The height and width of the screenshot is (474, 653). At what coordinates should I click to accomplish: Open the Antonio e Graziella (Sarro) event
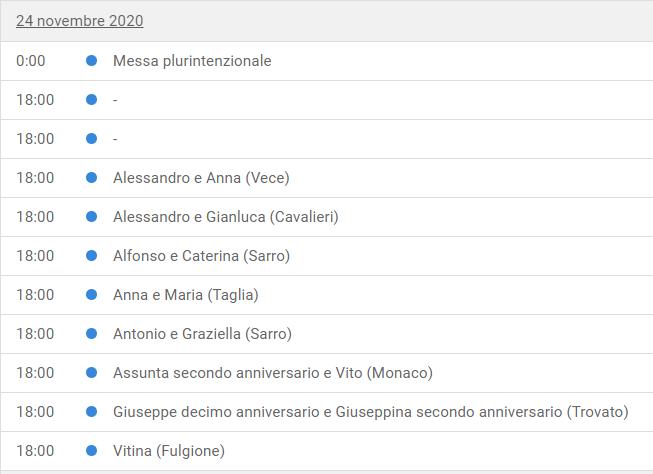[202, 334]
